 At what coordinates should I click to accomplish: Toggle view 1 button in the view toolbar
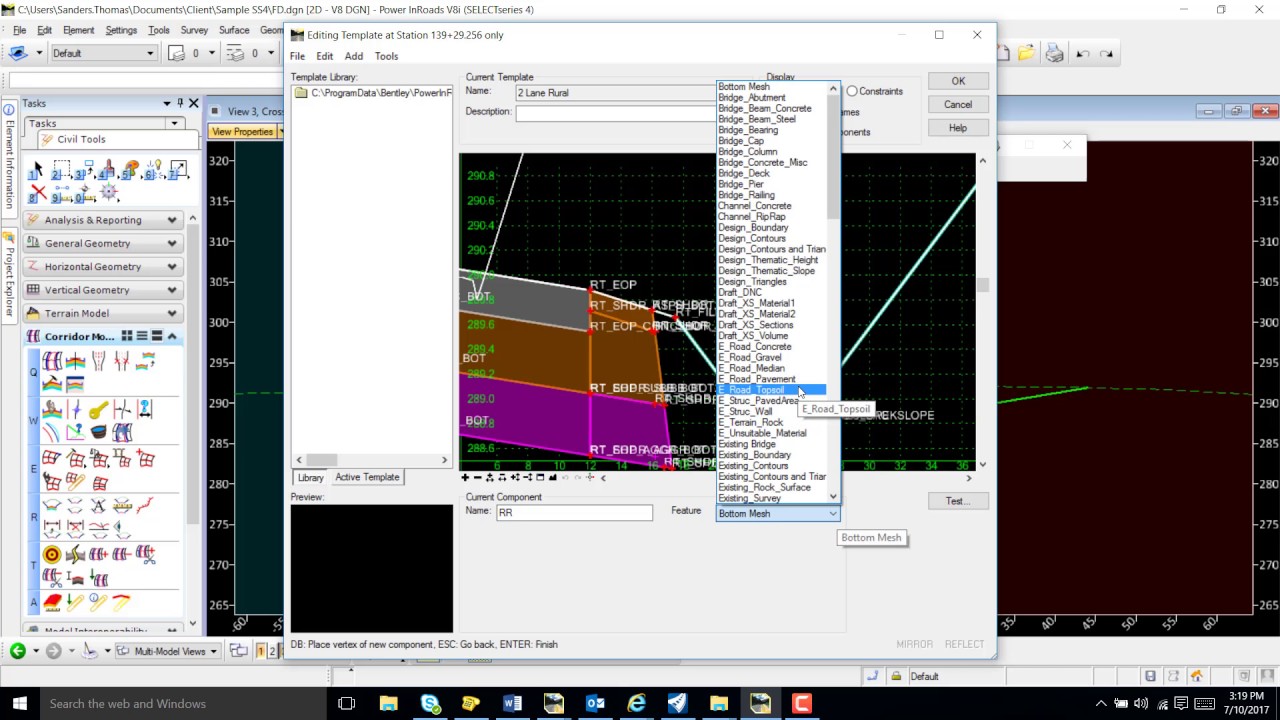coord(260,651)
